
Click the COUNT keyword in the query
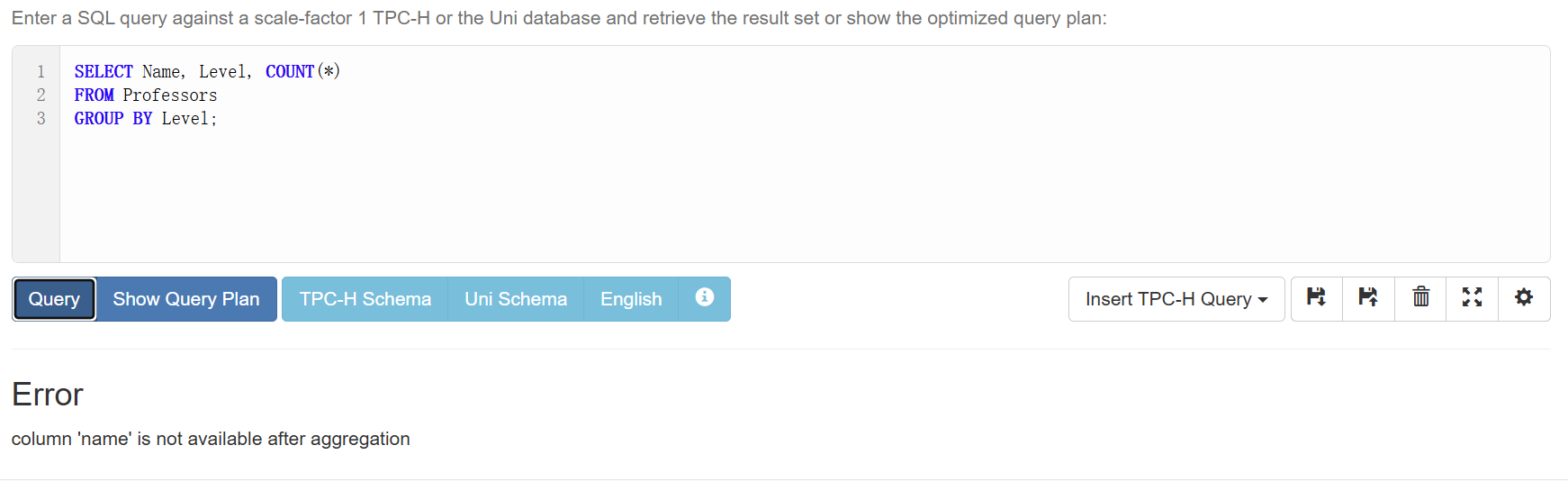(x=290, y=71)
